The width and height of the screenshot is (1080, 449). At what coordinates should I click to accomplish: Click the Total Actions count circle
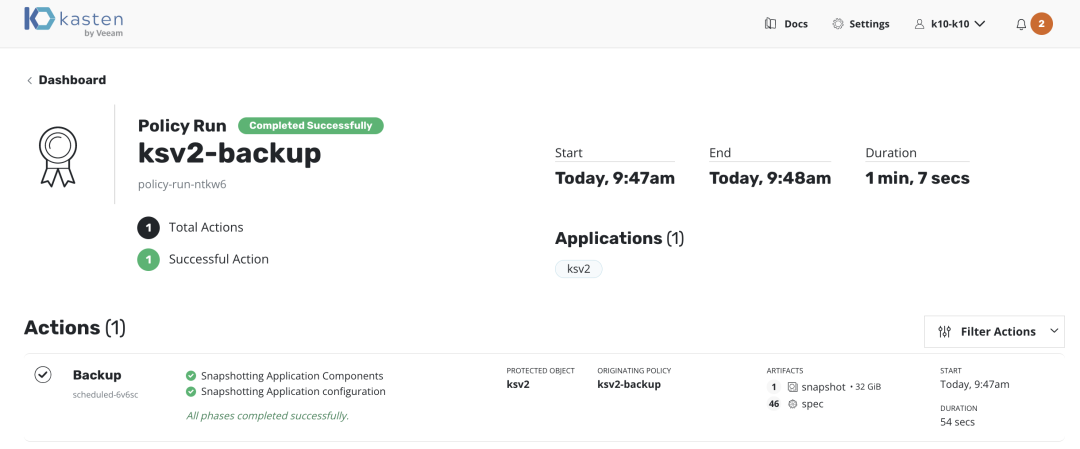[148, 227]
